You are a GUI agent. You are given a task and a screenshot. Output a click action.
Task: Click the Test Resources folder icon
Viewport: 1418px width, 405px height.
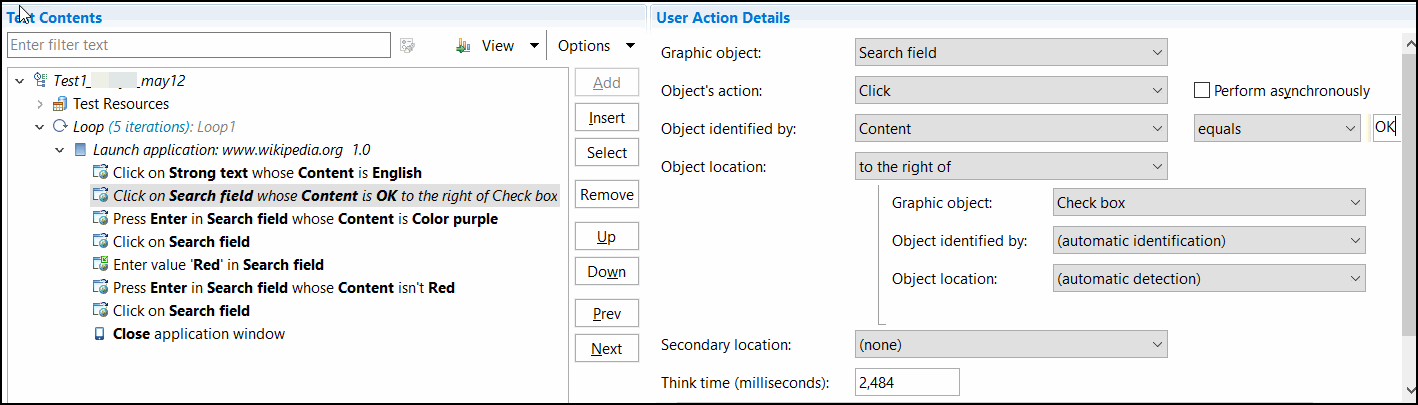pyautogui.click(x=60, y=104)
